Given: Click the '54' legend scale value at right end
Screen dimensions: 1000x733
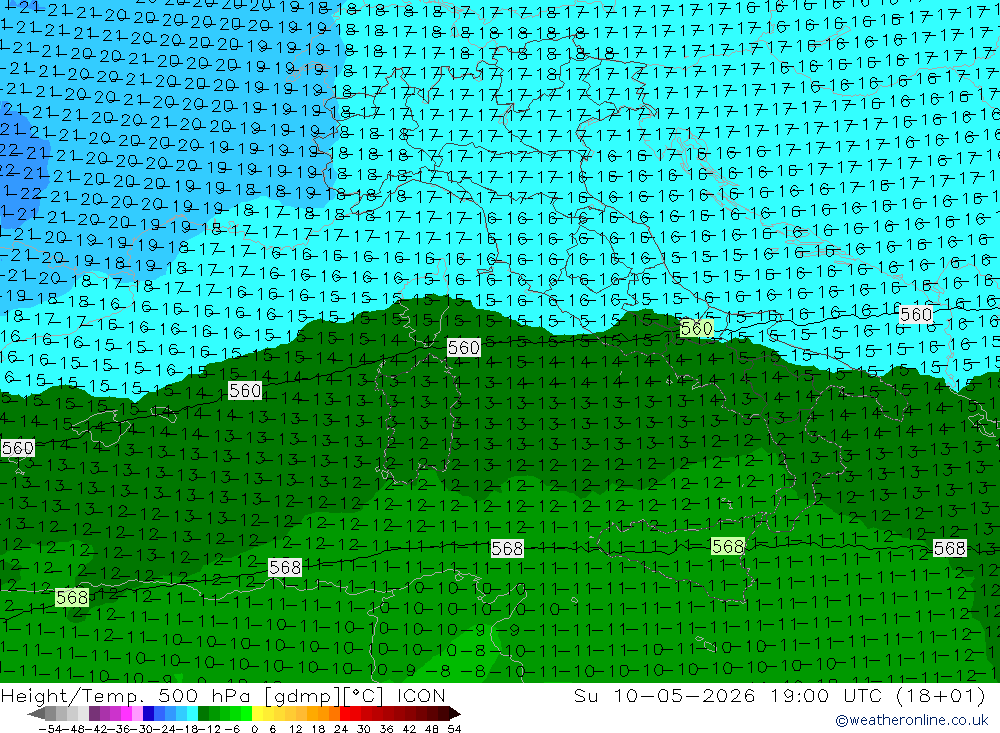Looking at the screenshot, I should (x=454, y=729).
